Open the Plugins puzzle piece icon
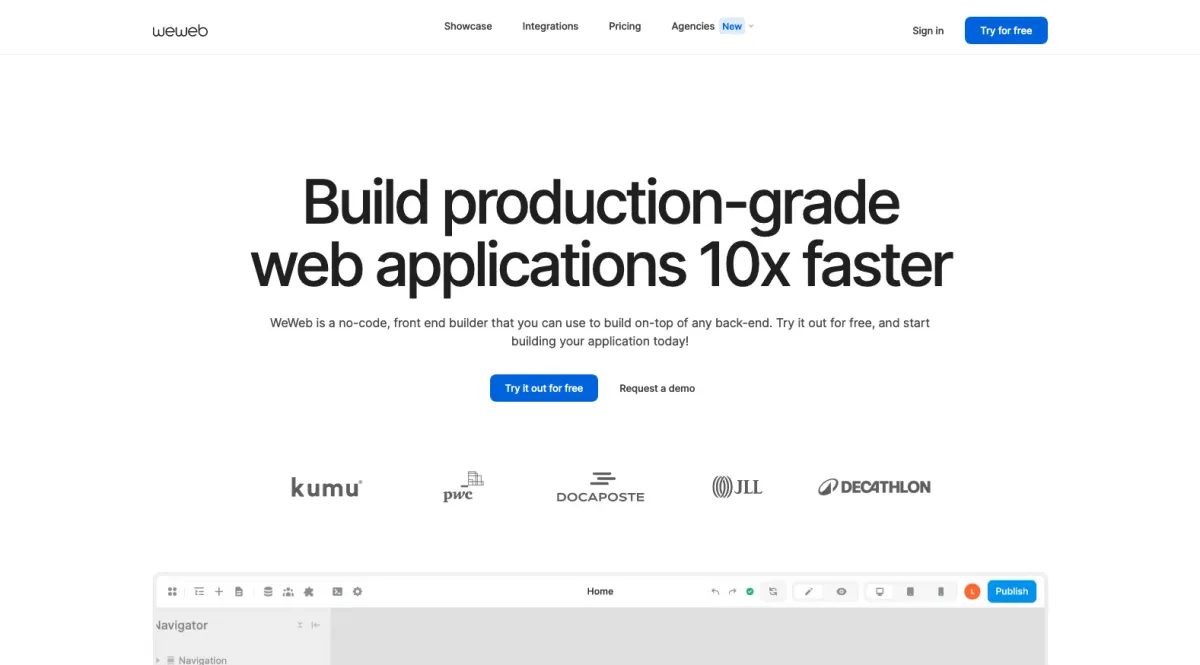Viewport: 1200px width, 665px height. click(308, 592)
